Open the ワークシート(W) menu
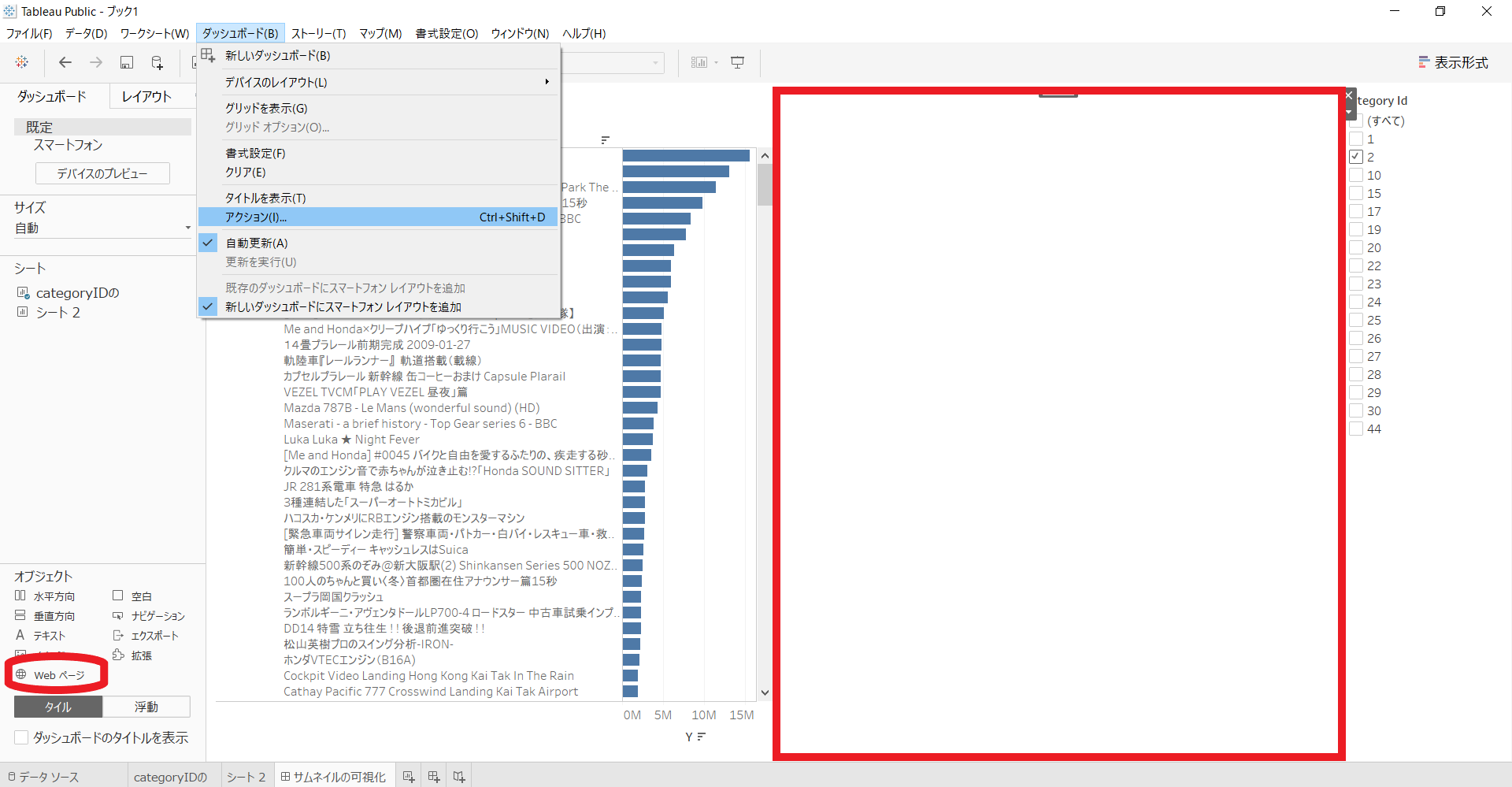1512x787 pixels. (x=154, y=33)
